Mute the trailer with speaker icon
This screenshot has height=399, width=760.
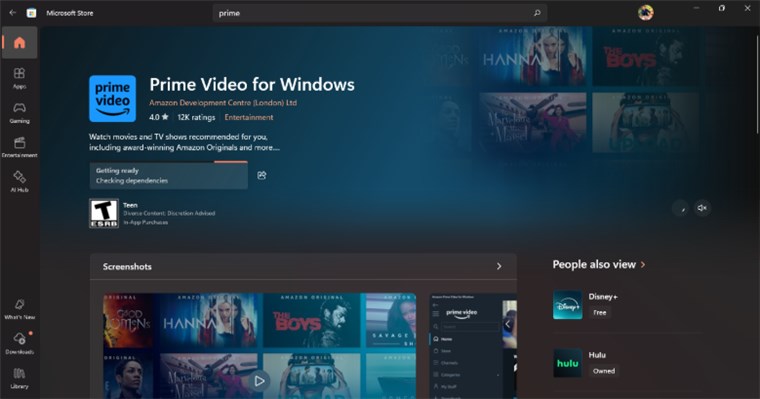pyautogui.click(x=702, y=208)
